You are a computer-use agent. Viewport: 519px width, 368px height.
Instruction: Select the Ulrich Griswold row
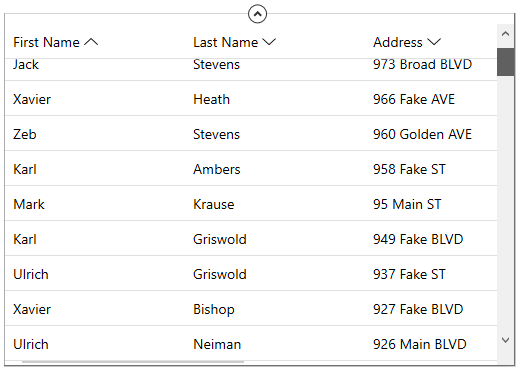[251, 273]
